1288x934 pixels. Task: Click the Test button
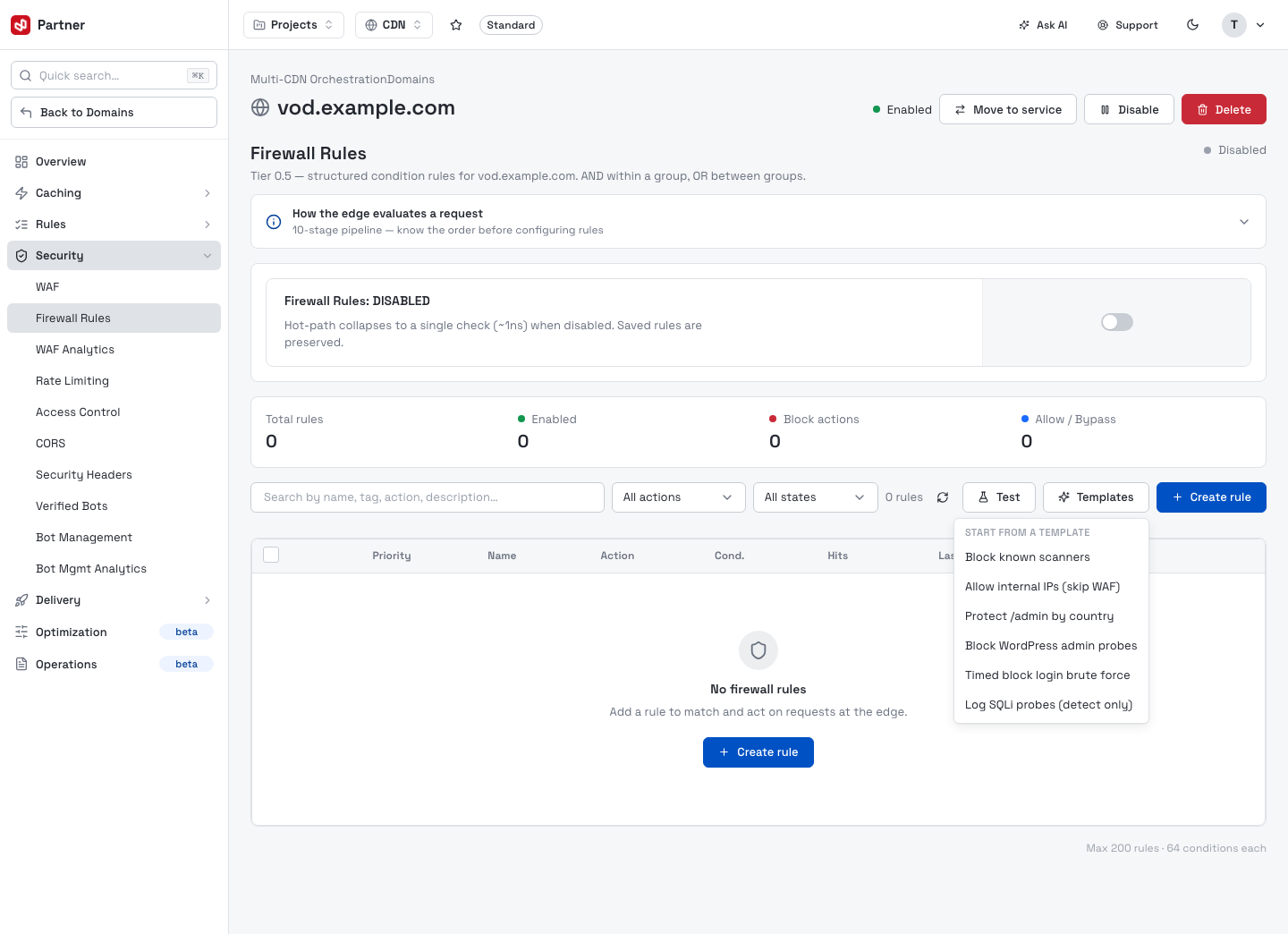[x=999, y=497]
